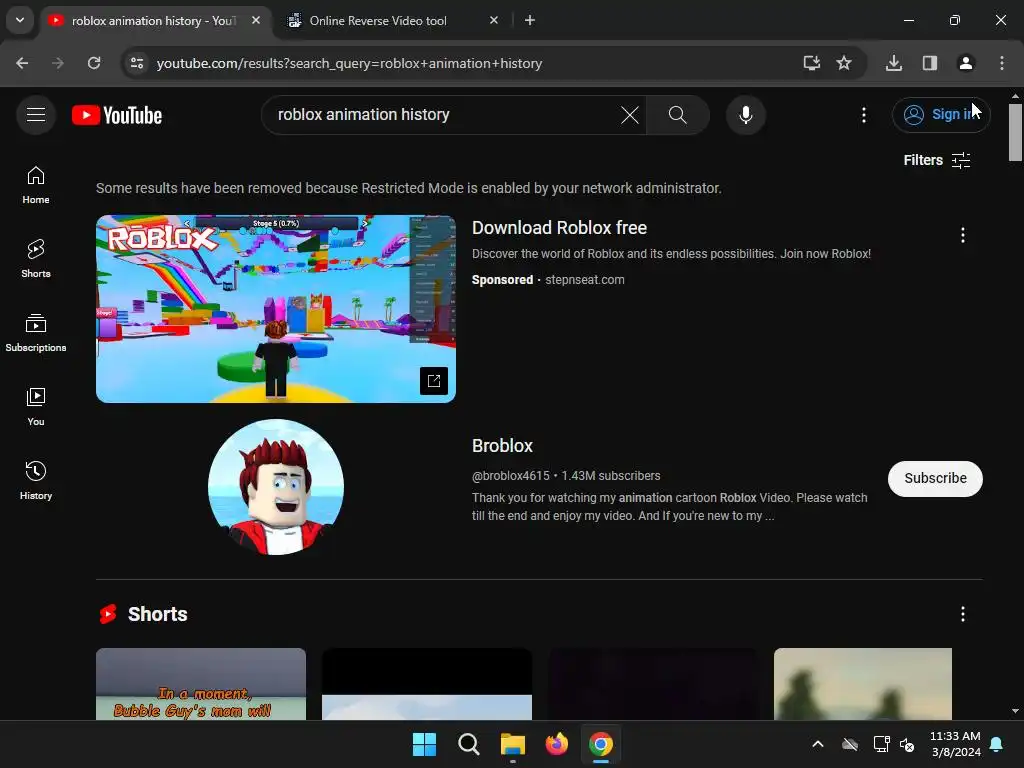
Task: Open the Broblox channel avatar
Action: (x=276, y=487)
